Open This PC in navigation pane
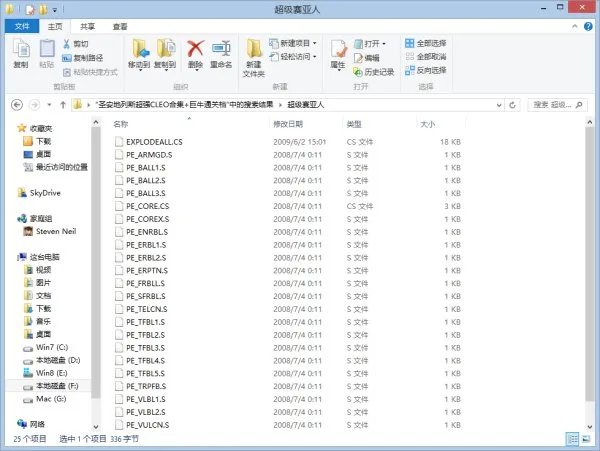The image size is (600, 451). pyautogui.click(x=39, y=257)
